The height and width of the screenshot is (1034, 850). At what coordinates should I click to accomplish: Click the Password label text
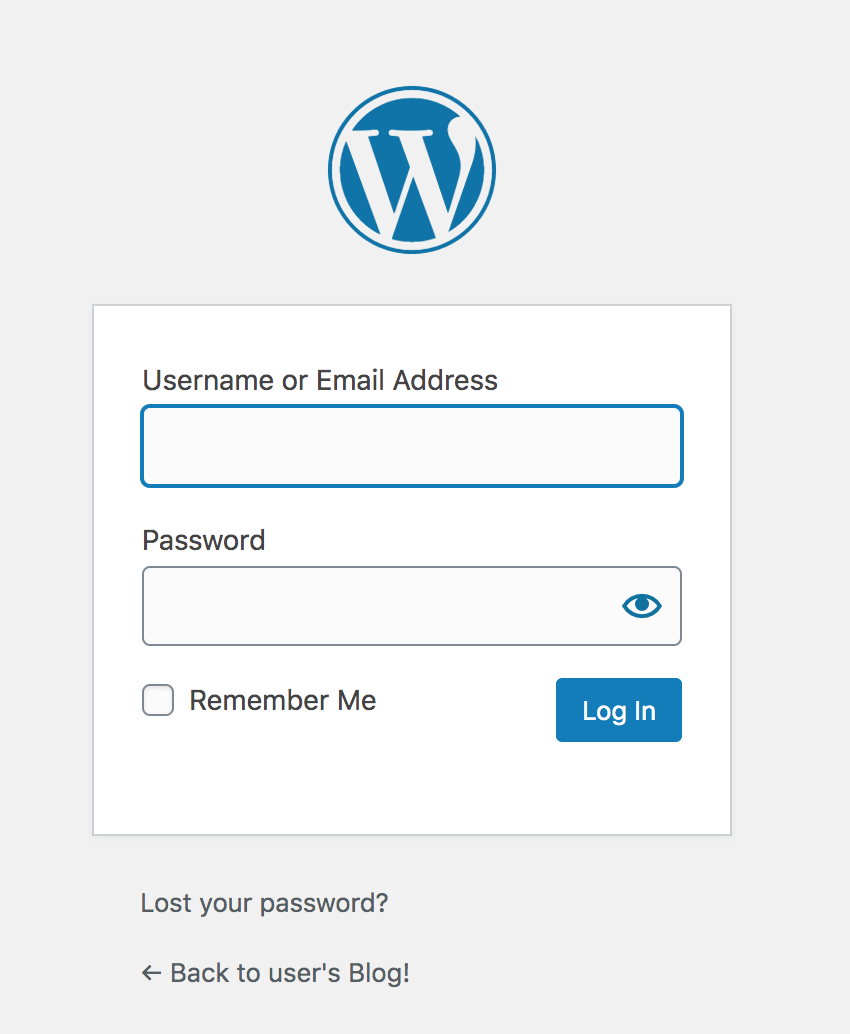tap(204, 540)
